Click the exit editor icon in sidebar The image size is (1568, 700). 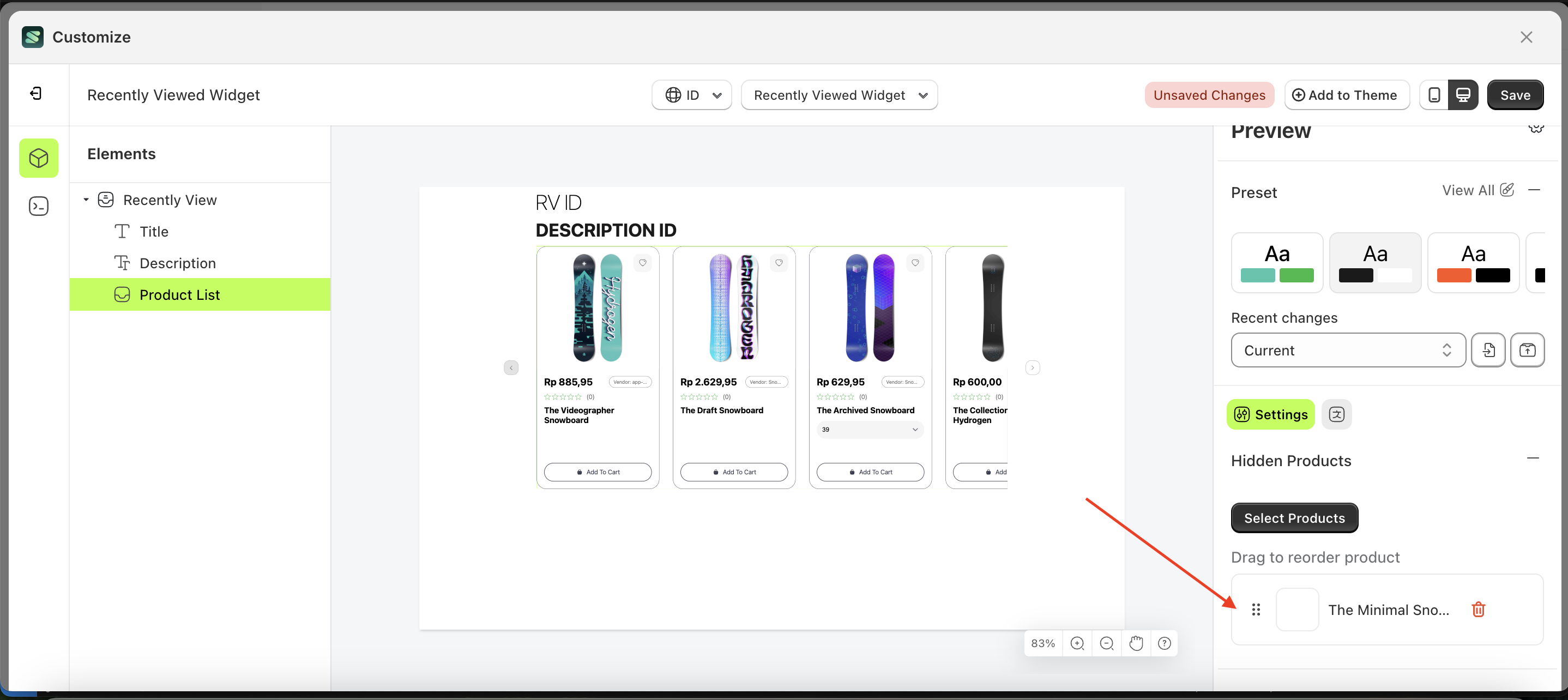click(36, 93)
